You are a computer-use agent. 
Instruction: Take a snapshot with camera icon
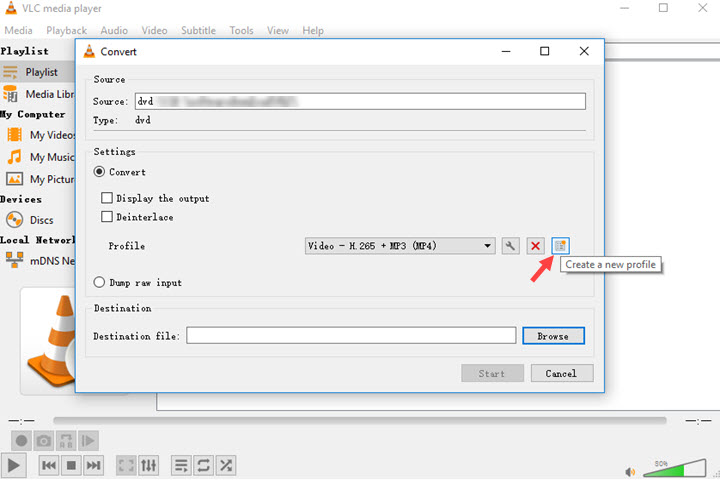pos(44,441)
